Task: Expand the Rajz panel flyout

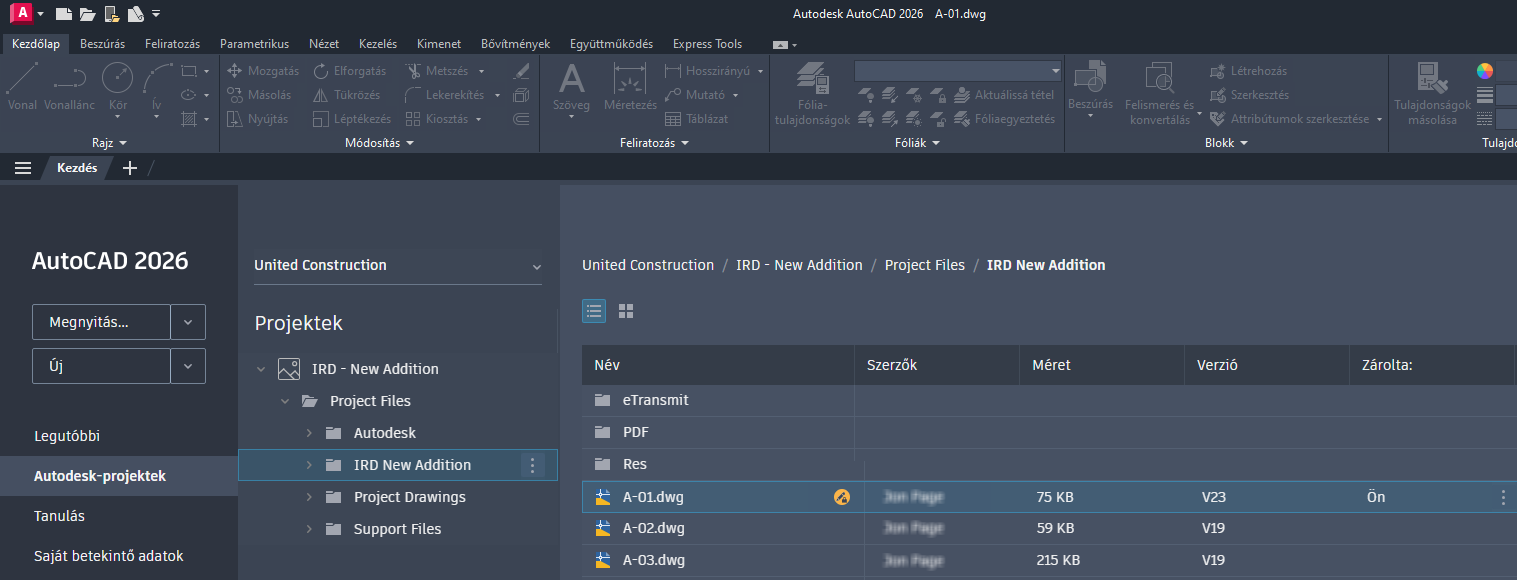Action: pyautogui.click(x=110, y=143)
